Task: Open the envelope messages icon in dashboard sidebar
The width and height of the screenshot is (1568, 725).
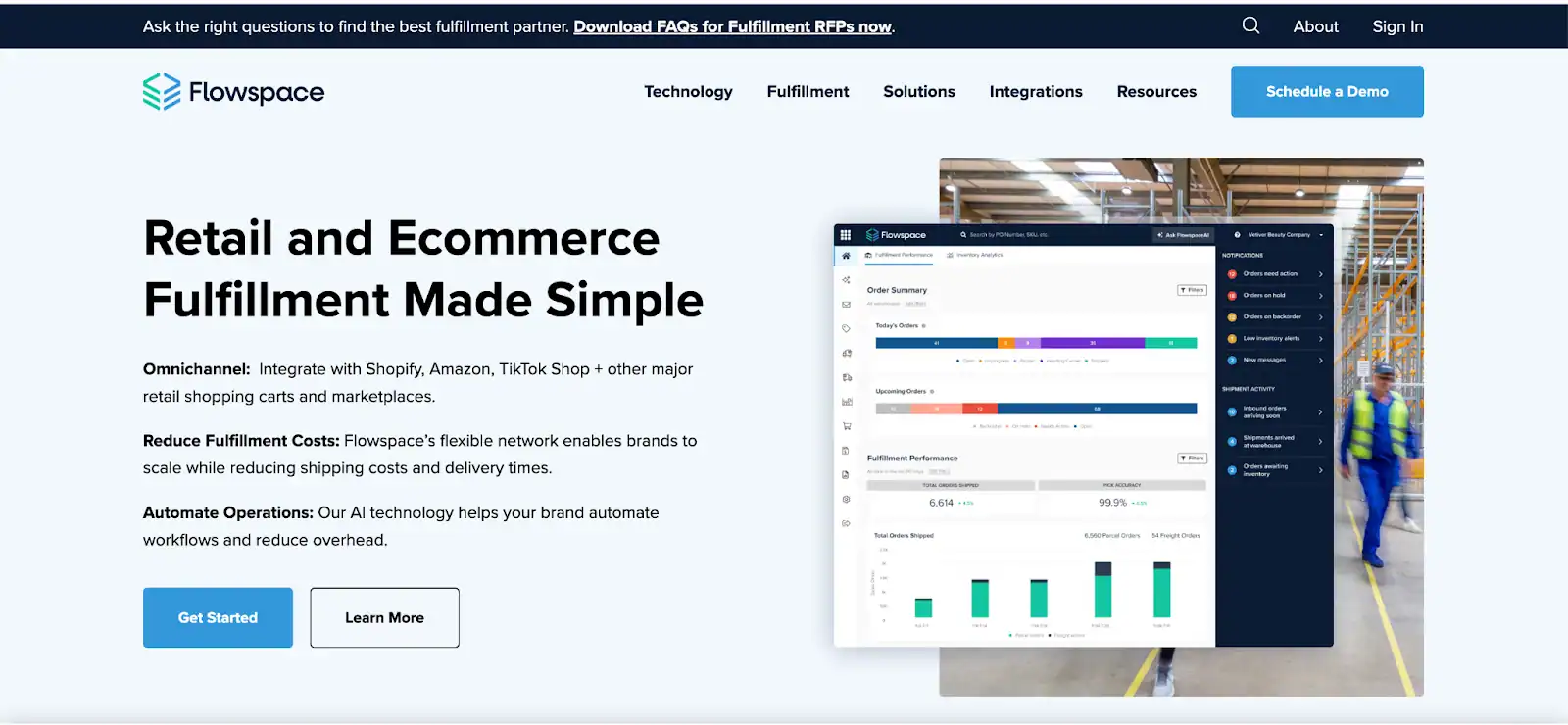Action: (x=846, y=305)
